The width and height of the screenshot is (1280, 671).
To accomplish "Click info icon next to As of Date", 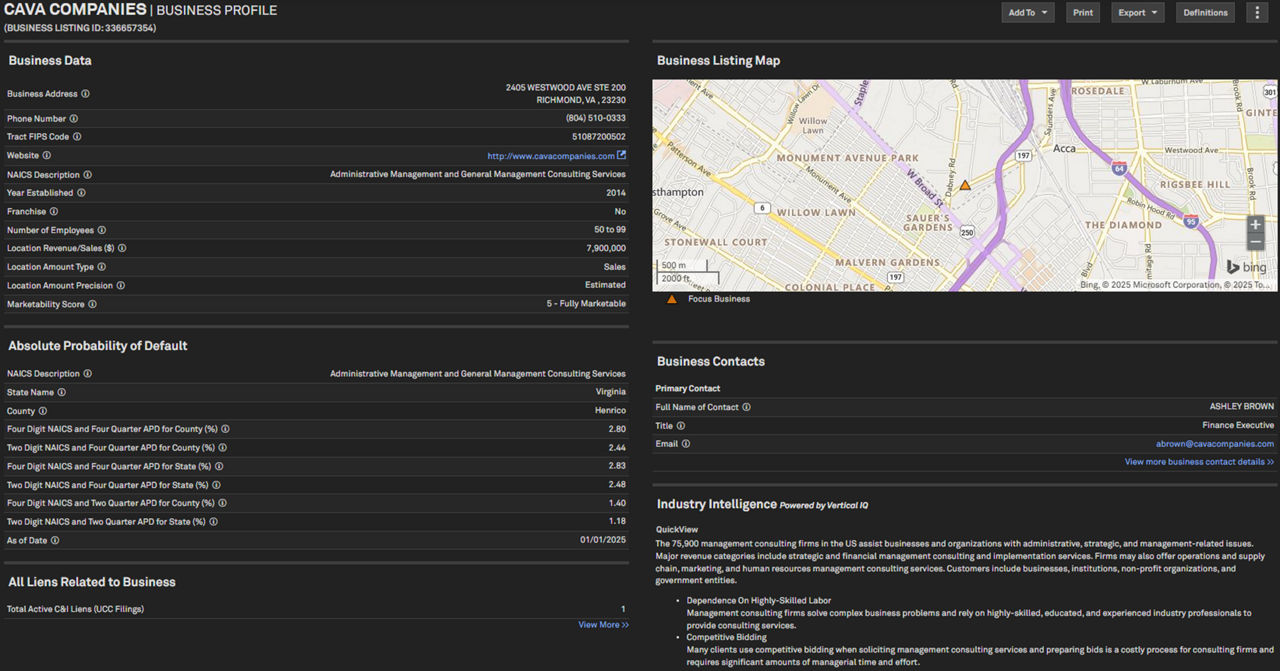I will click(x=55, y=541).
